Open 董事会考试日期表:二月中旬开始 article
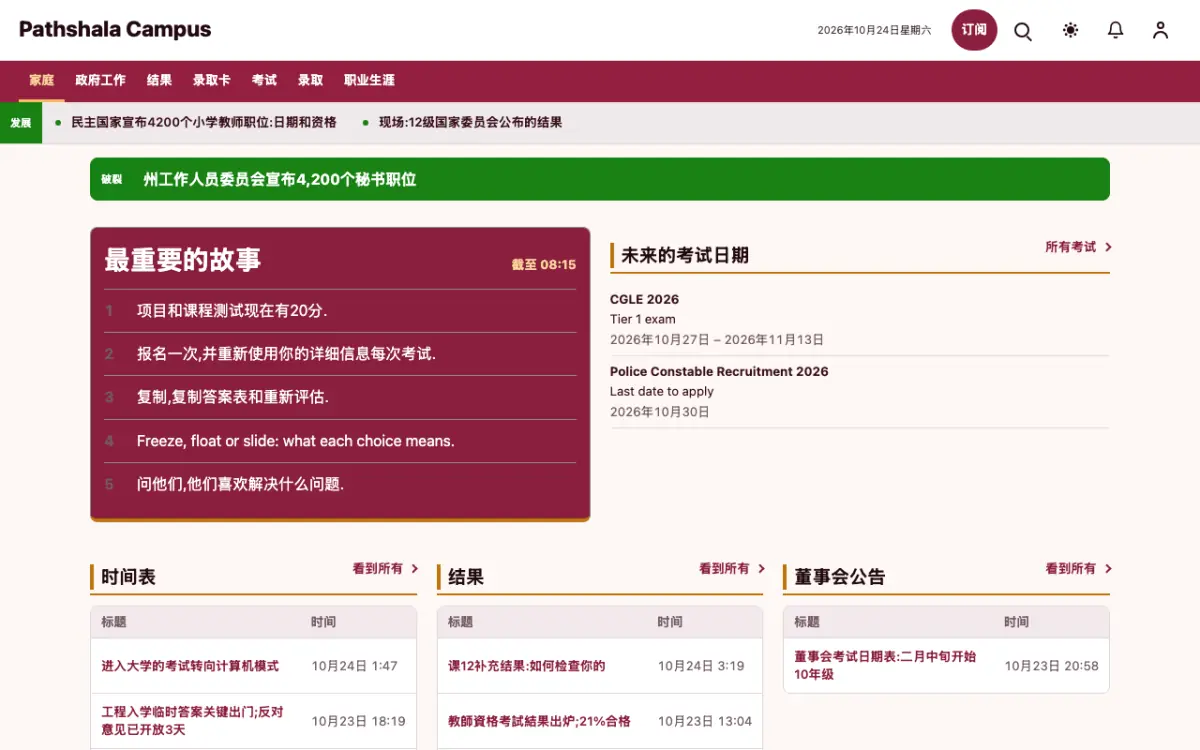1200x750 pixels. click(x=885, y=666)
